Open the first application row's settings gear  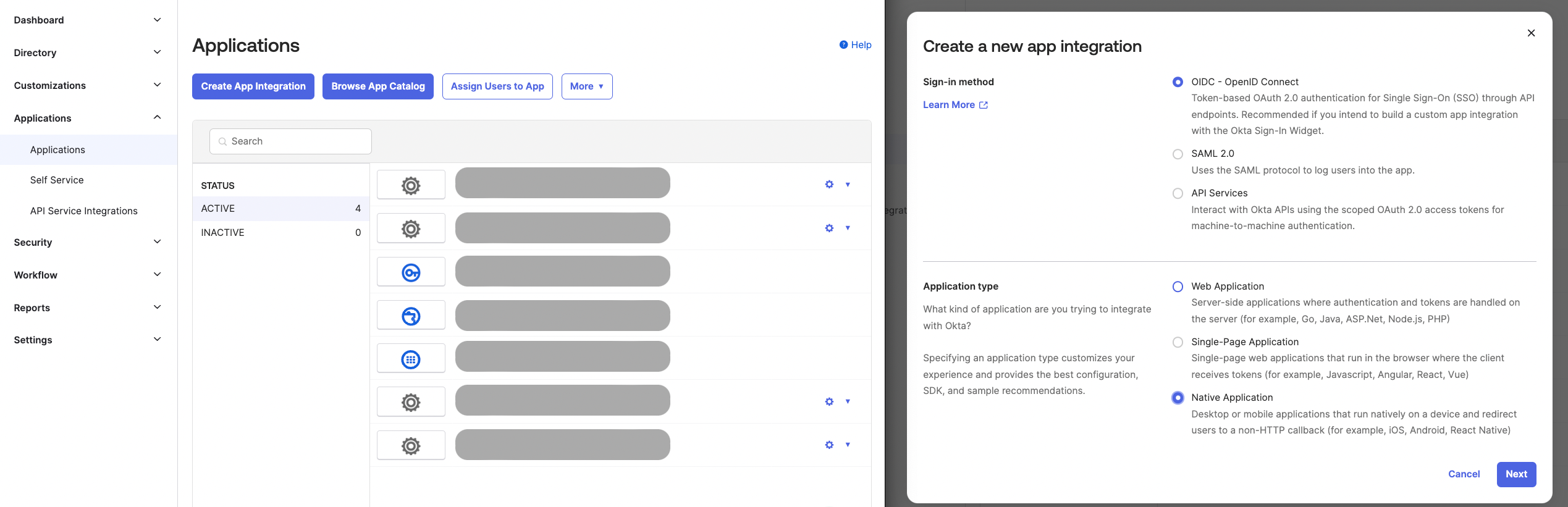coord(829,185)
